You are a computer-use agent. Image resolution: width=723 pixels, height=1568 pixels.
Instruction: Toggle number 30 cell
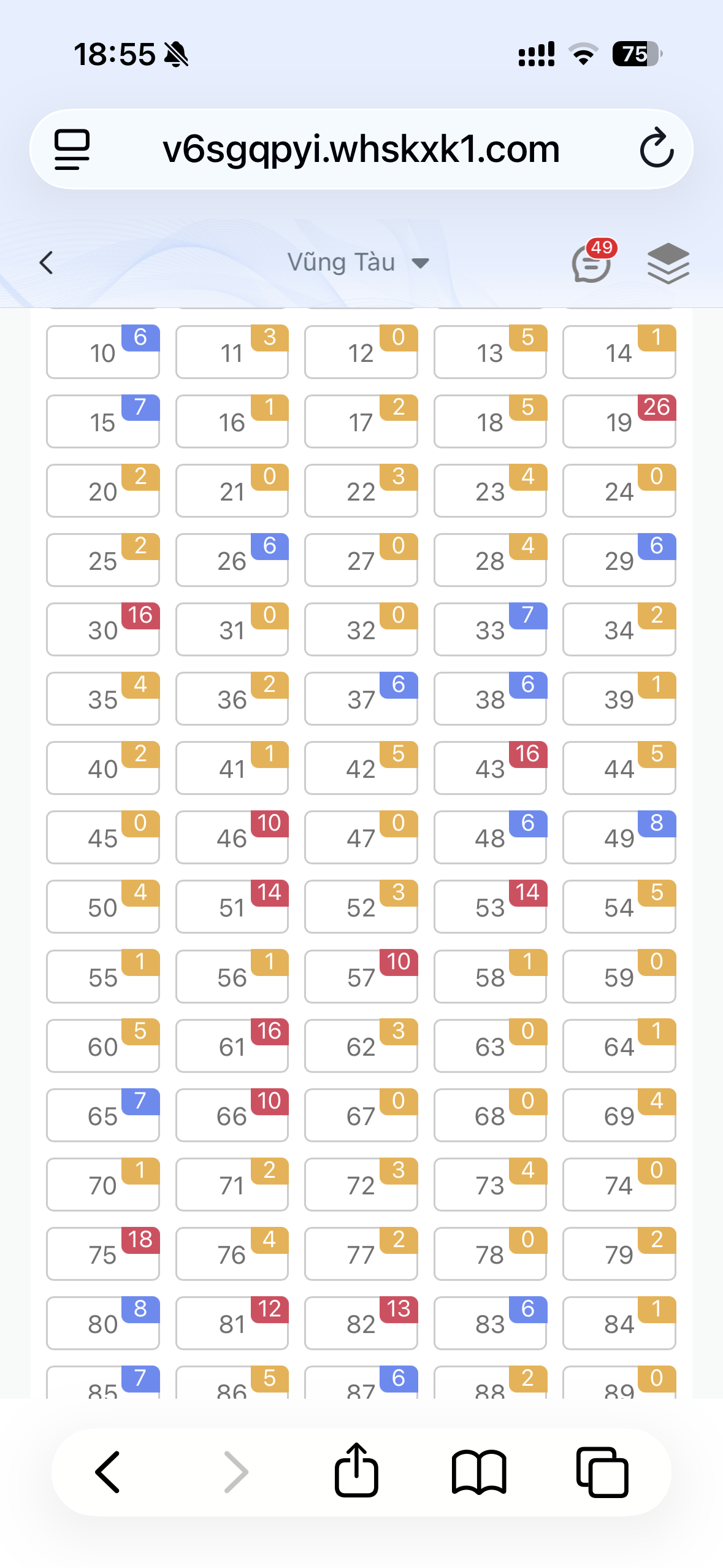tap(103, 629)
